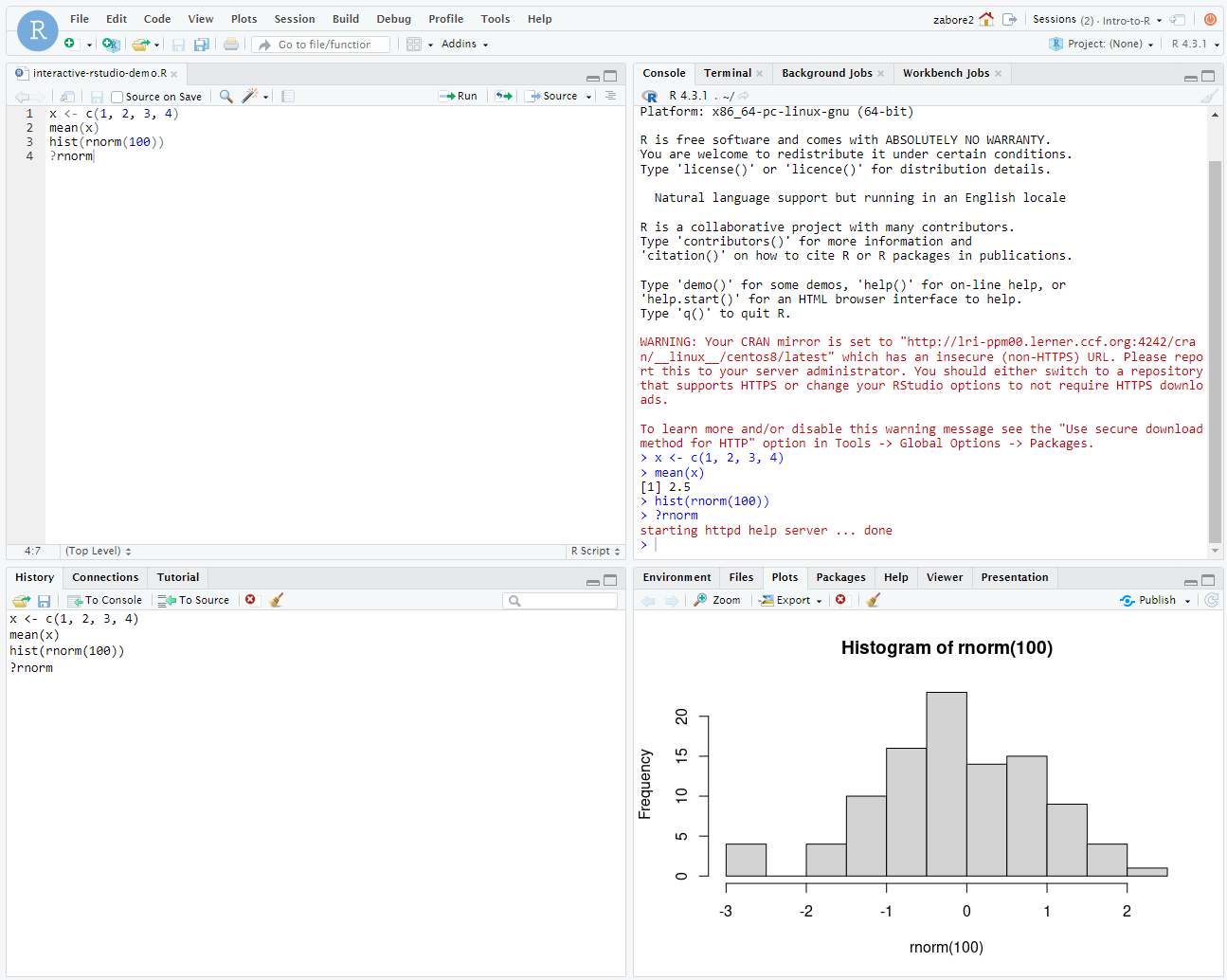This screenshot has width=1227, height=980.
Task: Switch to the Background Jobs tab
Action: click(x=827, y=73)
